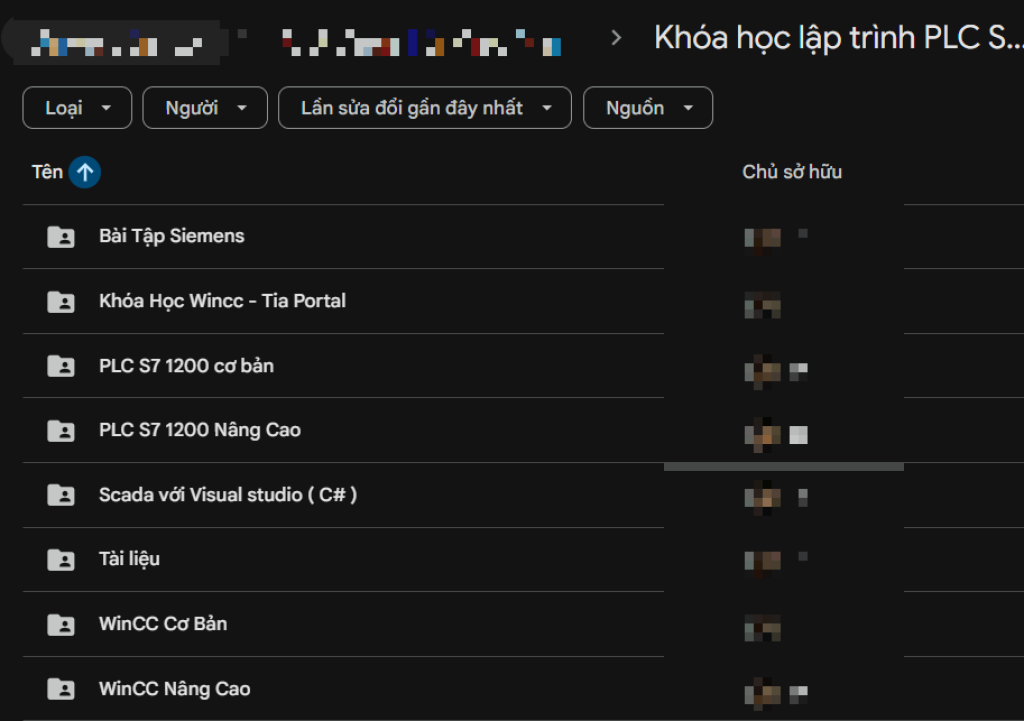Click folder icon for Khóa Học Wincc - Tia Portal
This screenshot has height=721, width=1024.
click(61, 302)
